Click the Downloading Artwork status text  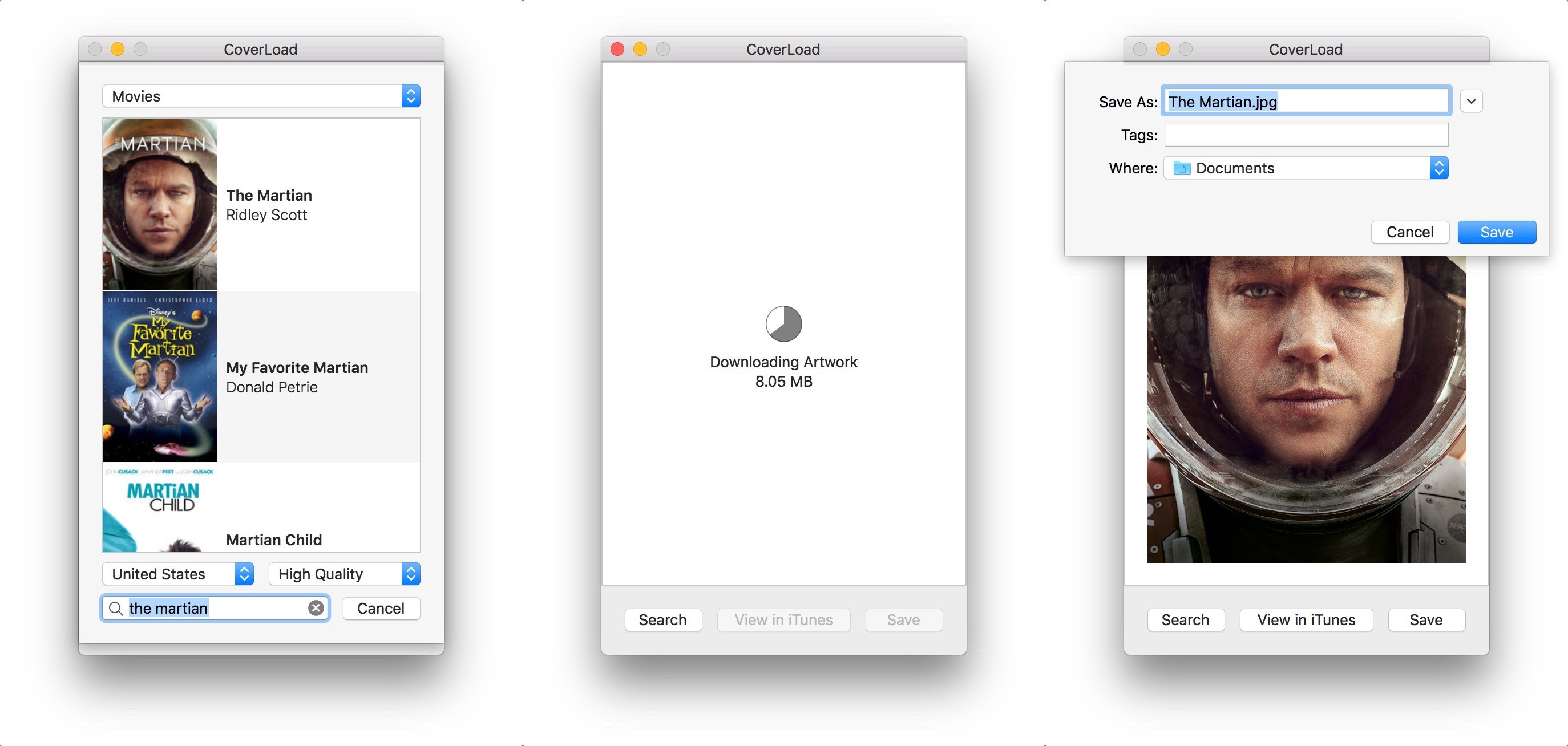pos(784,362)
